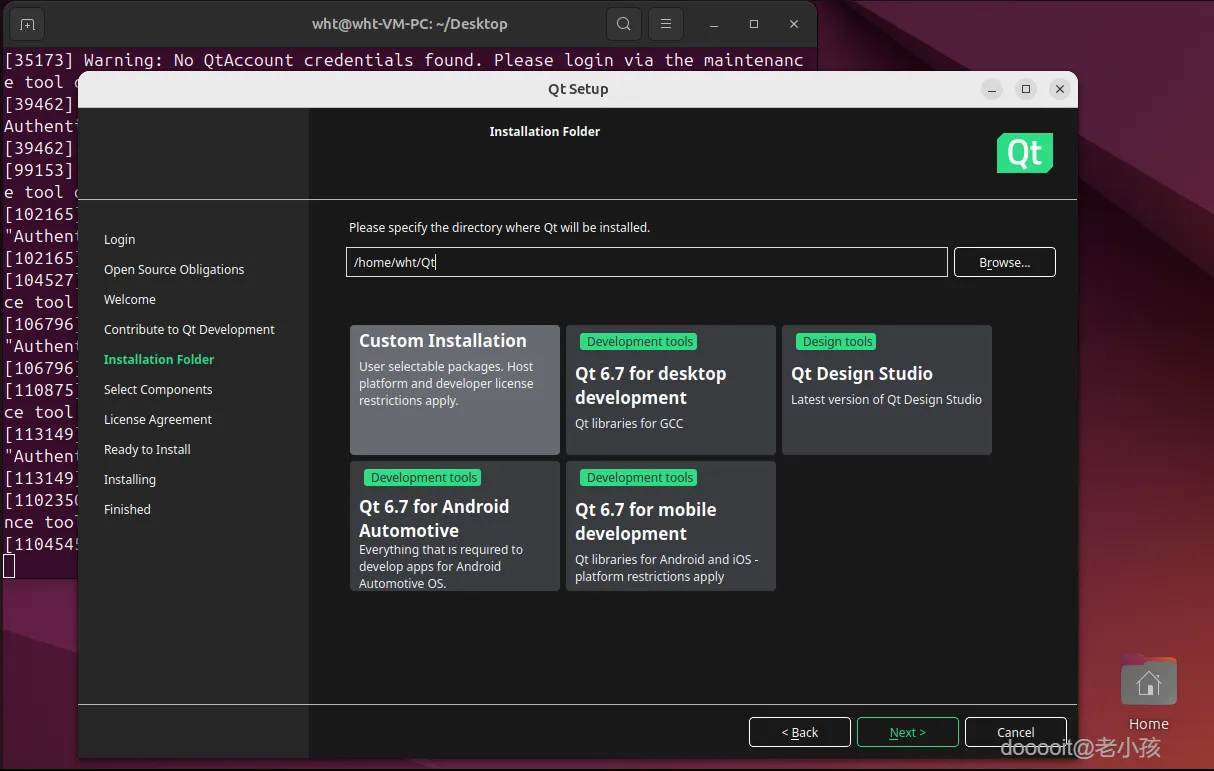The width and height of the screenshot is (1214, 771).
Task: Cancel the Qt installation
Action: 1015,732
